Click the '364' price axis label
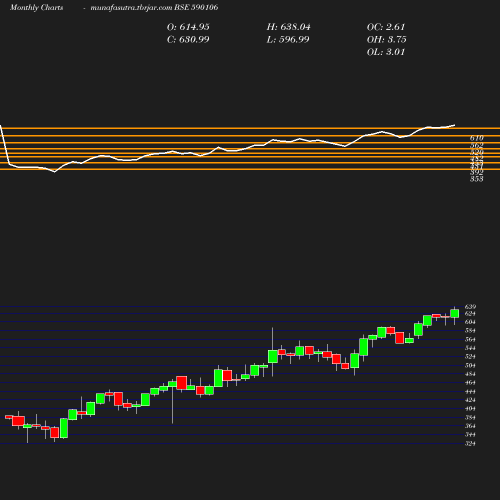500x500 pixels. 470,426
